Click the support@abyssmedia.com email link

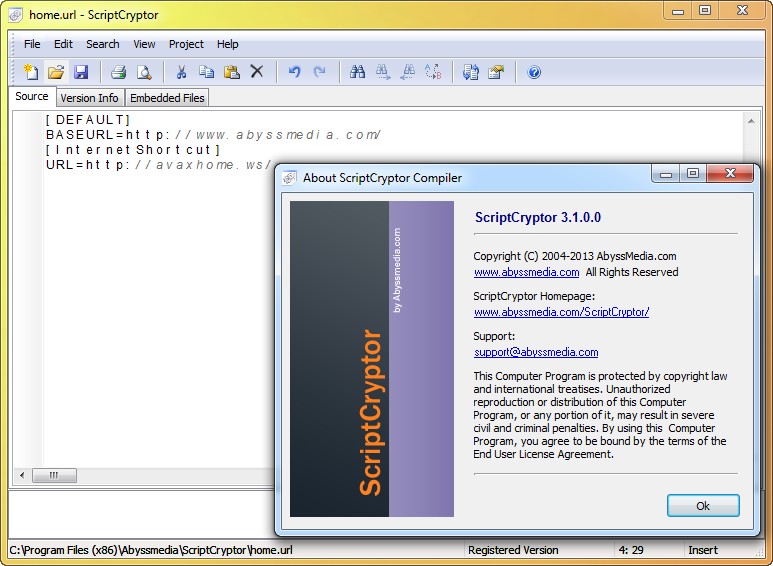536,352
